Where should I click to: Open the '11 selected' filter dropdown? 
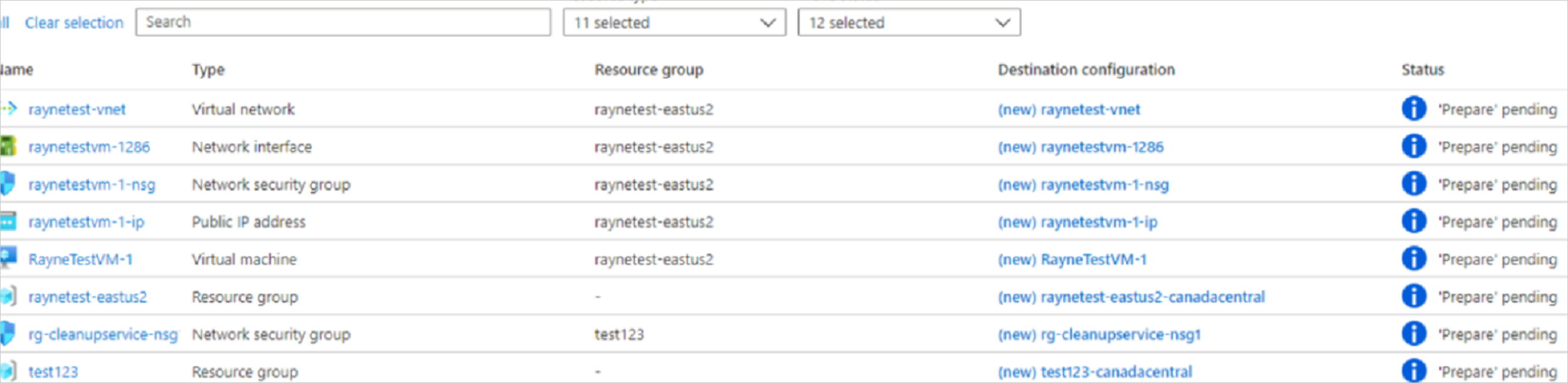pyautogui.click(x=674, y=23)
